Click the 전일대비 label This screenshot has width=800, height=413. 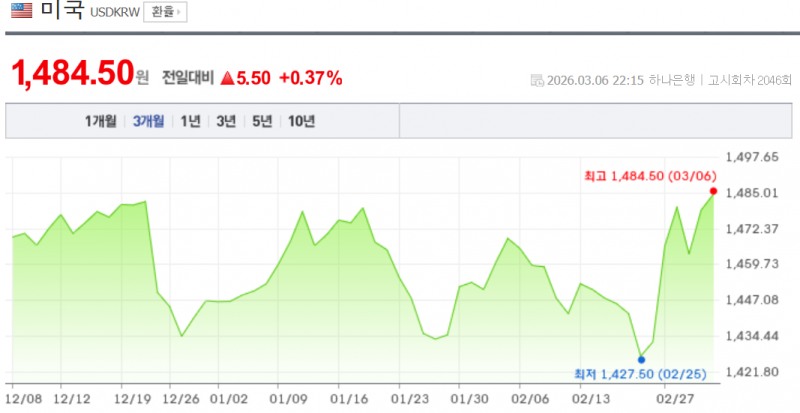[188, 78]
